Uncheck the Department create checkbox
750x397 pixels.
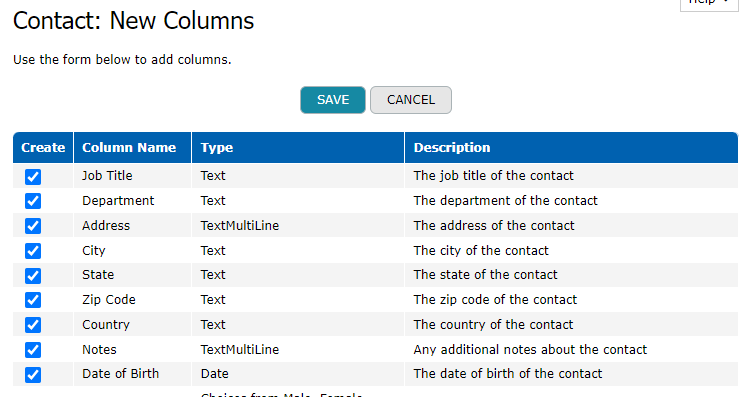33,201
